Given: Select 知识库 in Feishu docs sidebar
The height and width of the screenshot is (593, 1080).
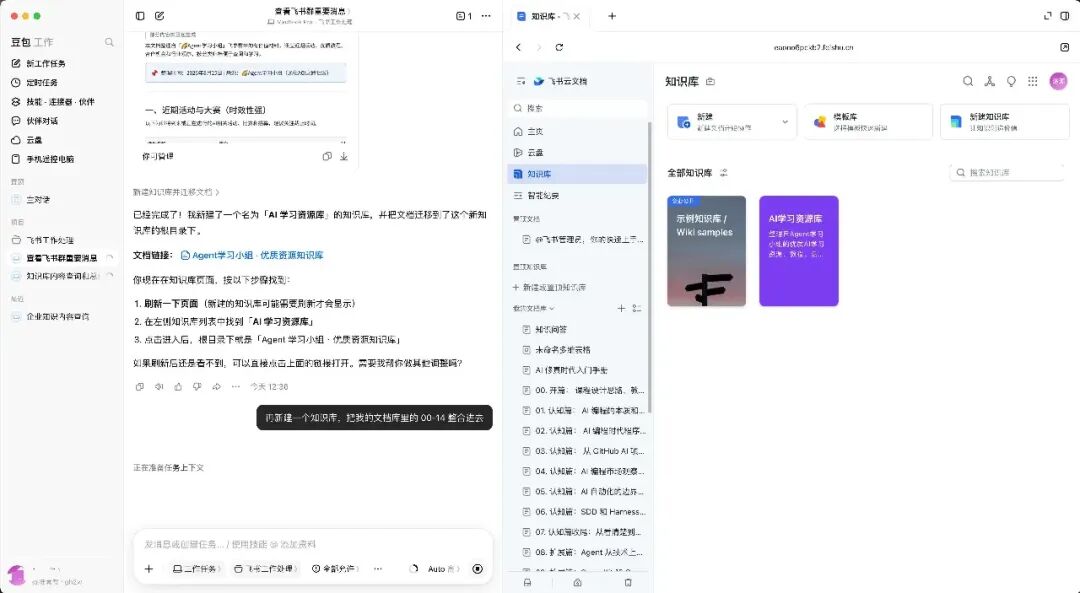Looking at the screenshot, I should point(577,174).
